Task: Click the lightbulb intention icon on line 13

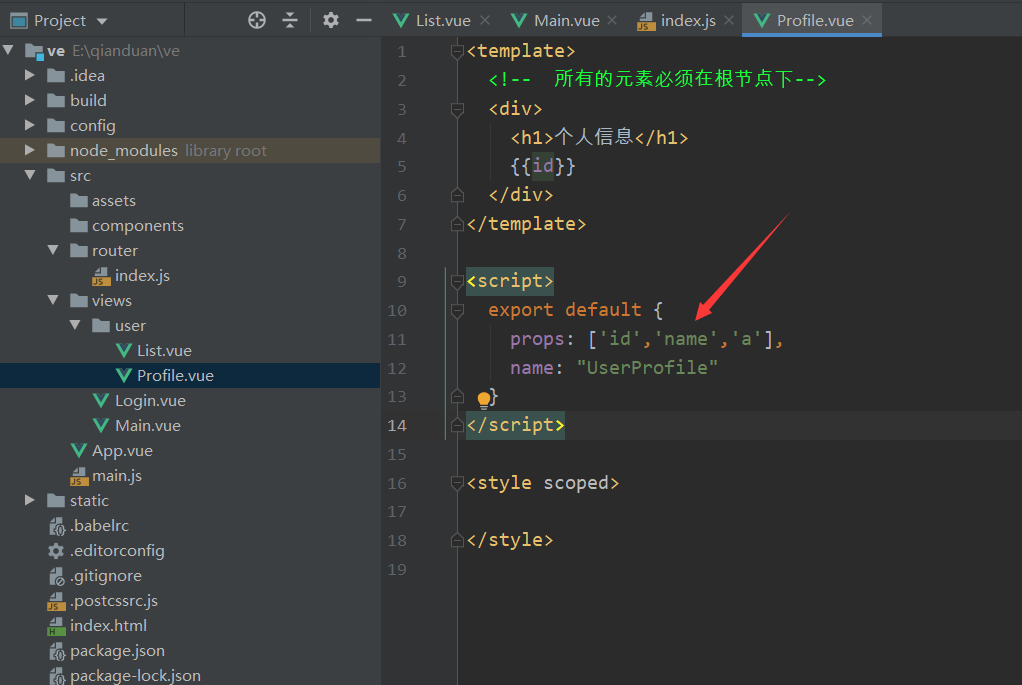Action: (484, 399)
